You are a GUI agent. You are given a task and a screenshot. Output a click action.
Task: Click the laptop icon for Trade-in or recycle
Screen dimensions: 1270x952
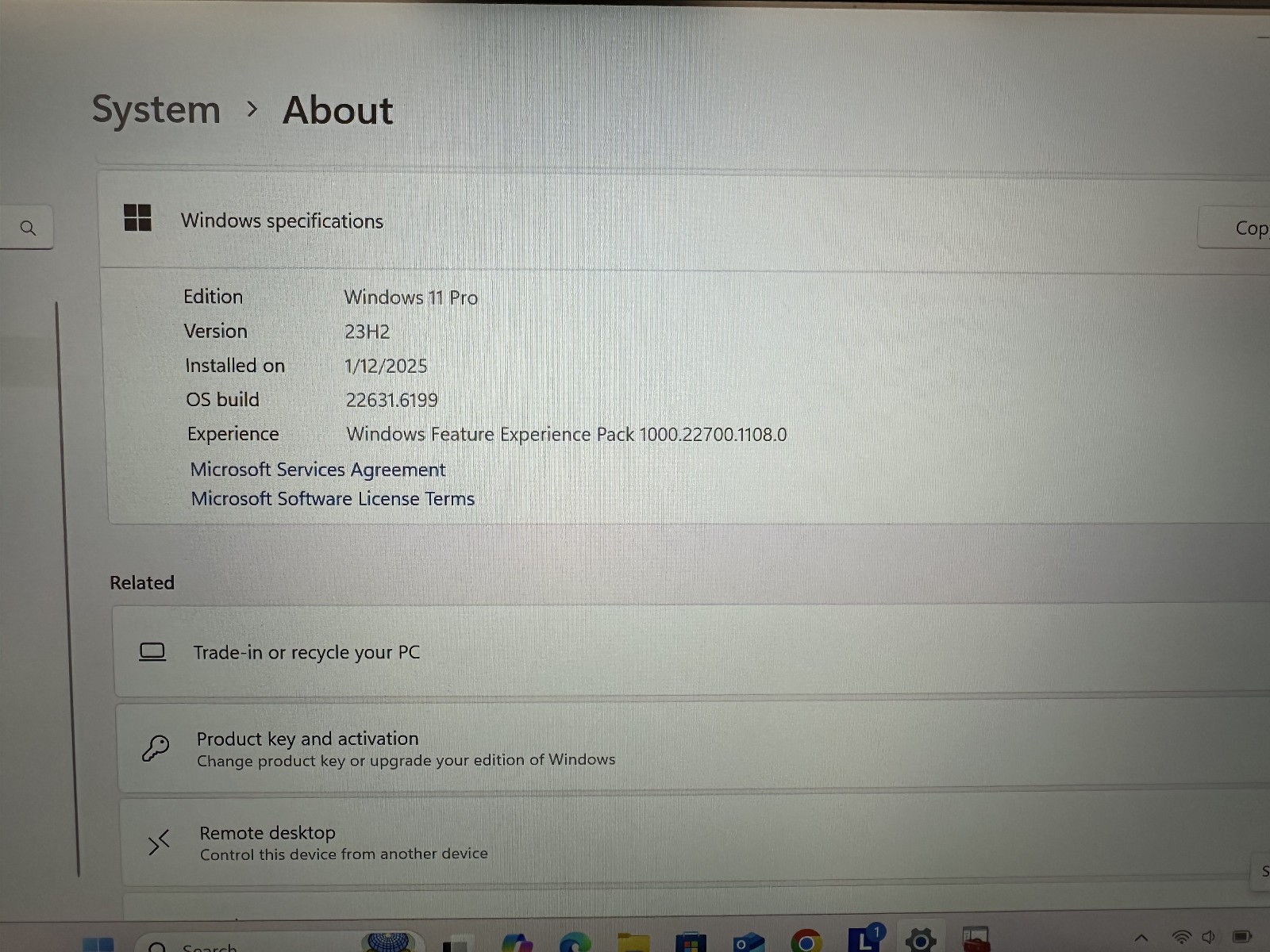[x=152, y=652]
